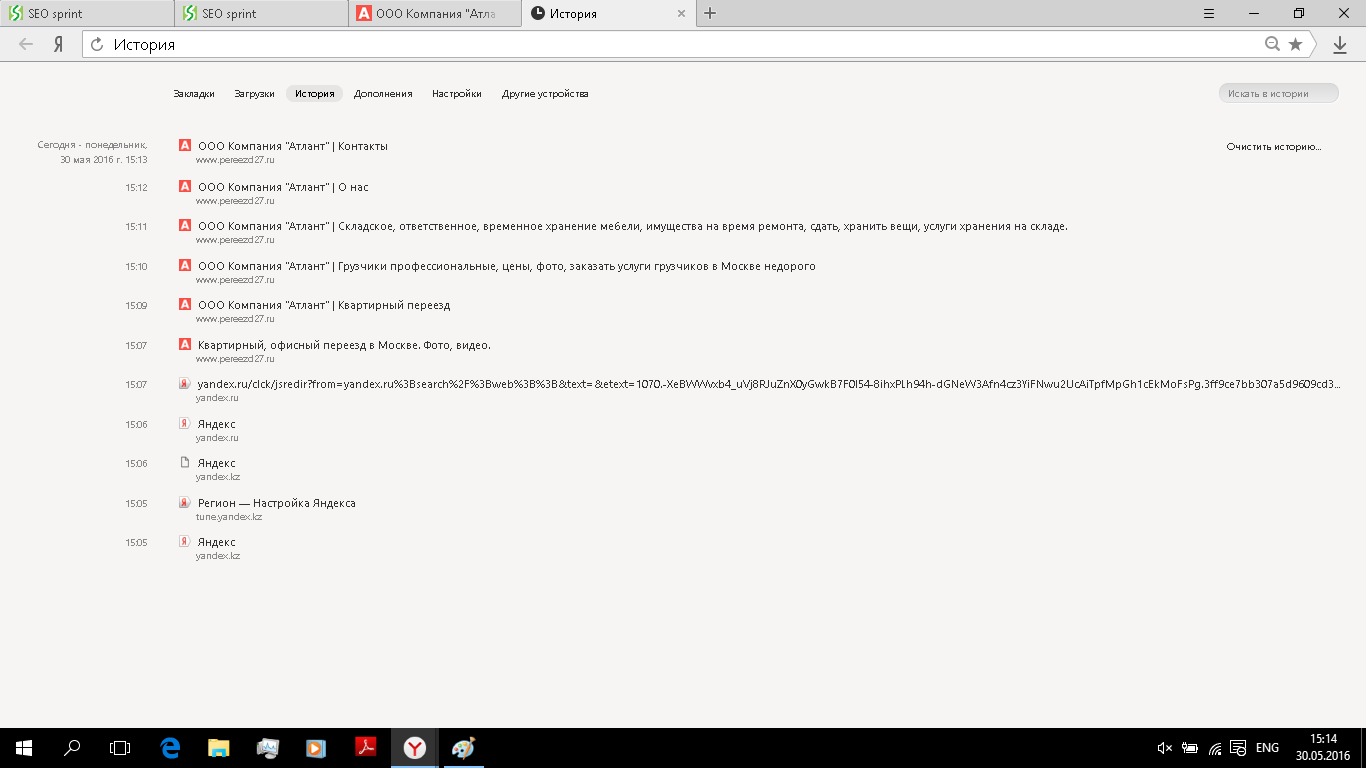Select the История section

(x=314, y=93)
